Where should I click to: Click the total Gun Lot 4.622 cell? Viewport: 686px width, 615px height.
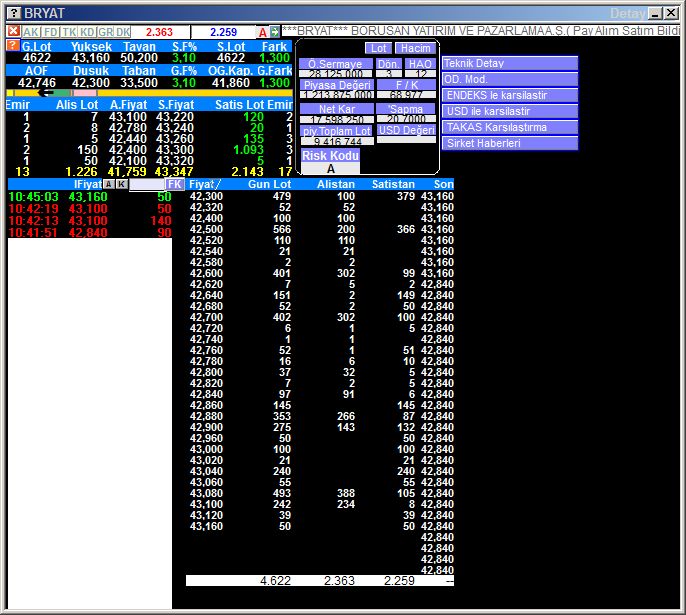click(275, 581)
